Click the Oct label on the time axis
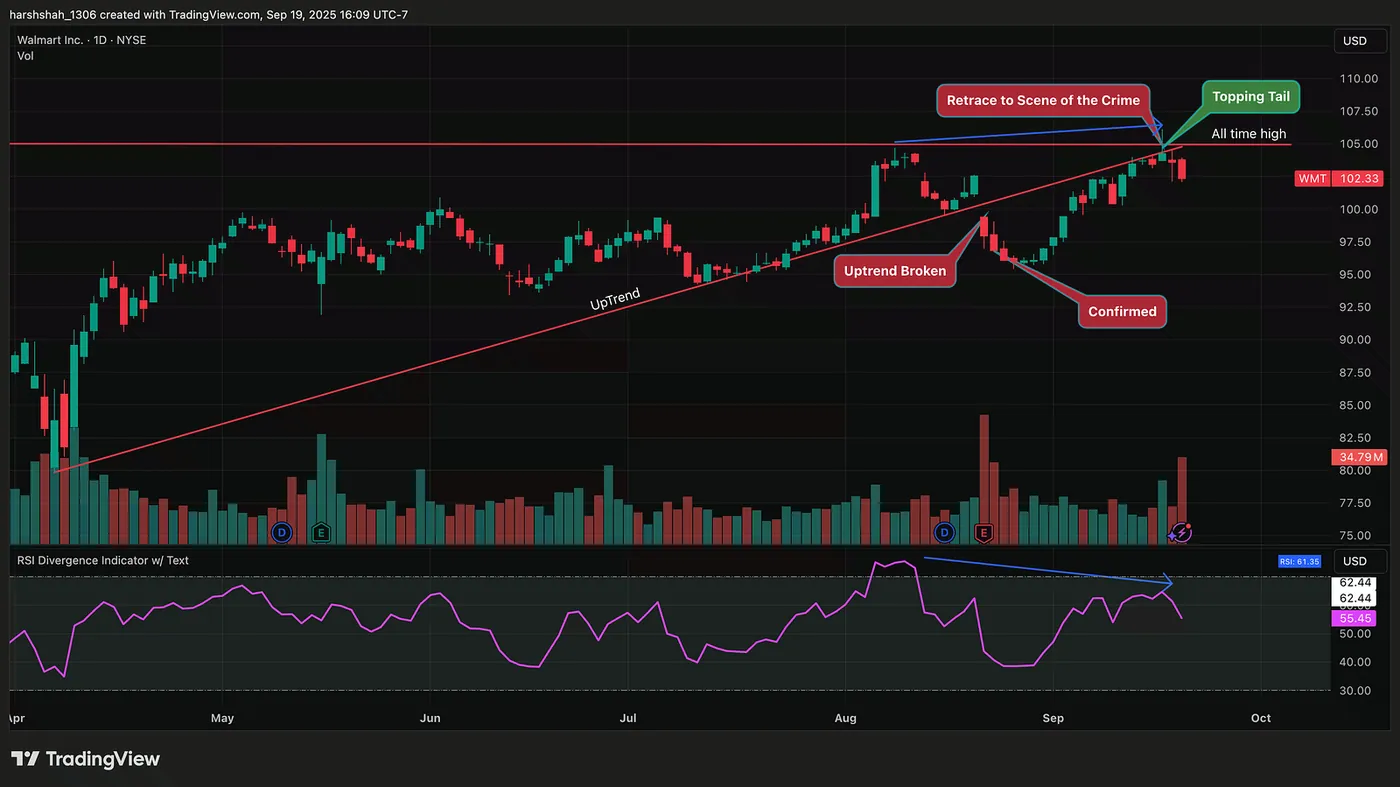Viewport: 1400px width, 787px height. (1261, 718)
